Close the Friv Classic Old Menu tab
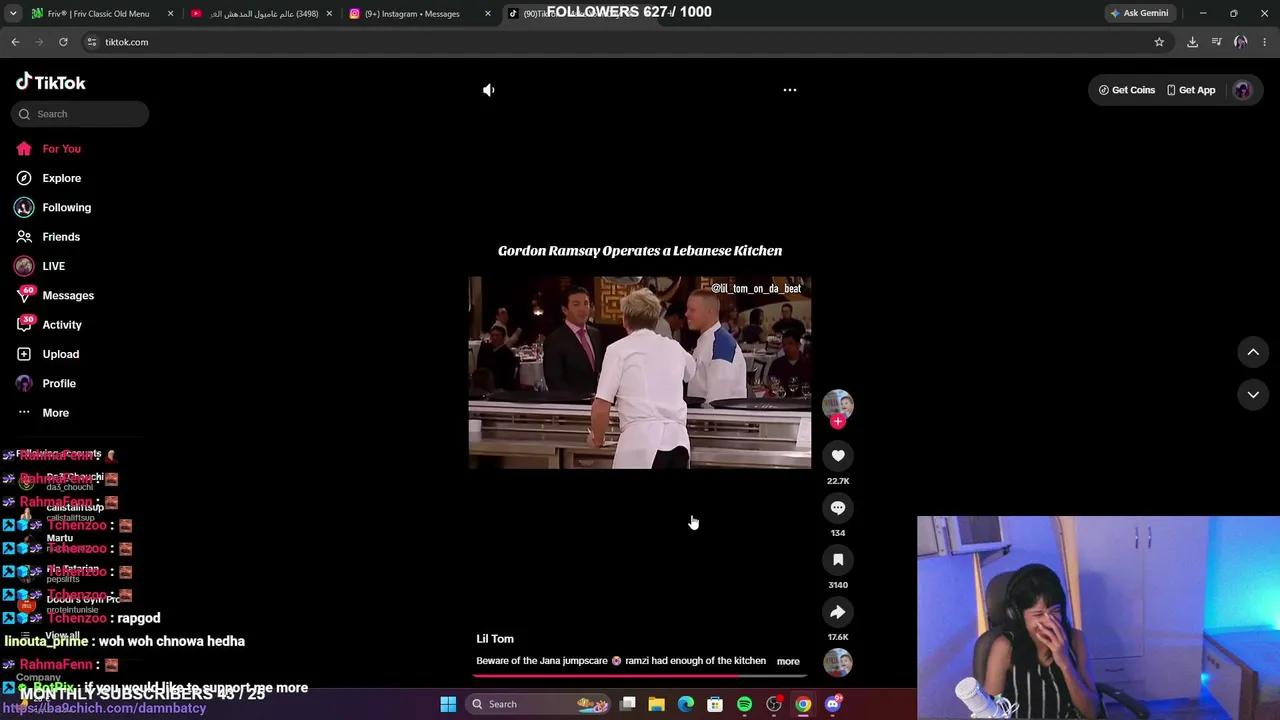 coord(171,14)
